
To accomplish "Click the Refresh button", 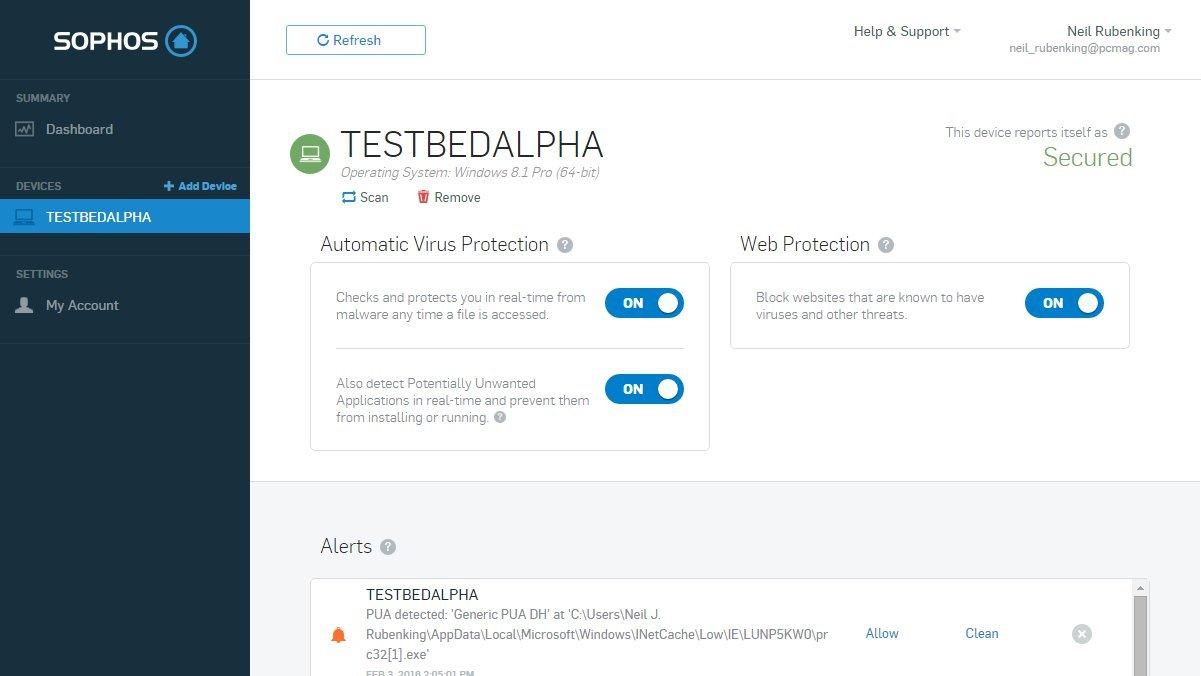I will click(356, 40).
